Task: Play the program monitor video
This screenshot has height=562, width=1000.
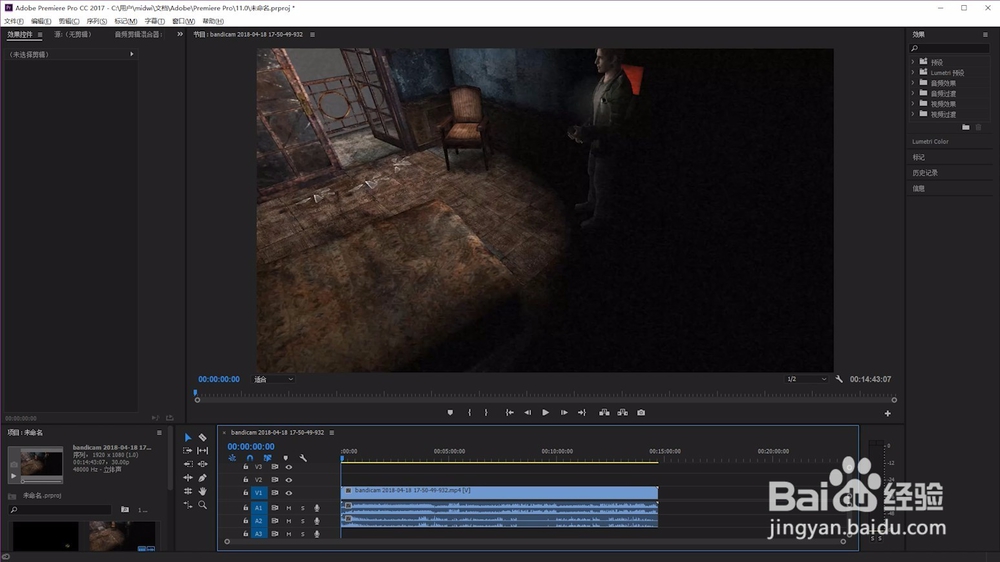Action: click(545, 413)
